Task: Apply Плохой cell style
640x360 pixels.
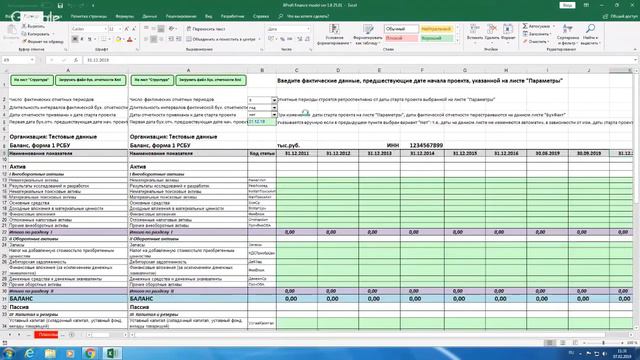Action: [x=401, y=38]
